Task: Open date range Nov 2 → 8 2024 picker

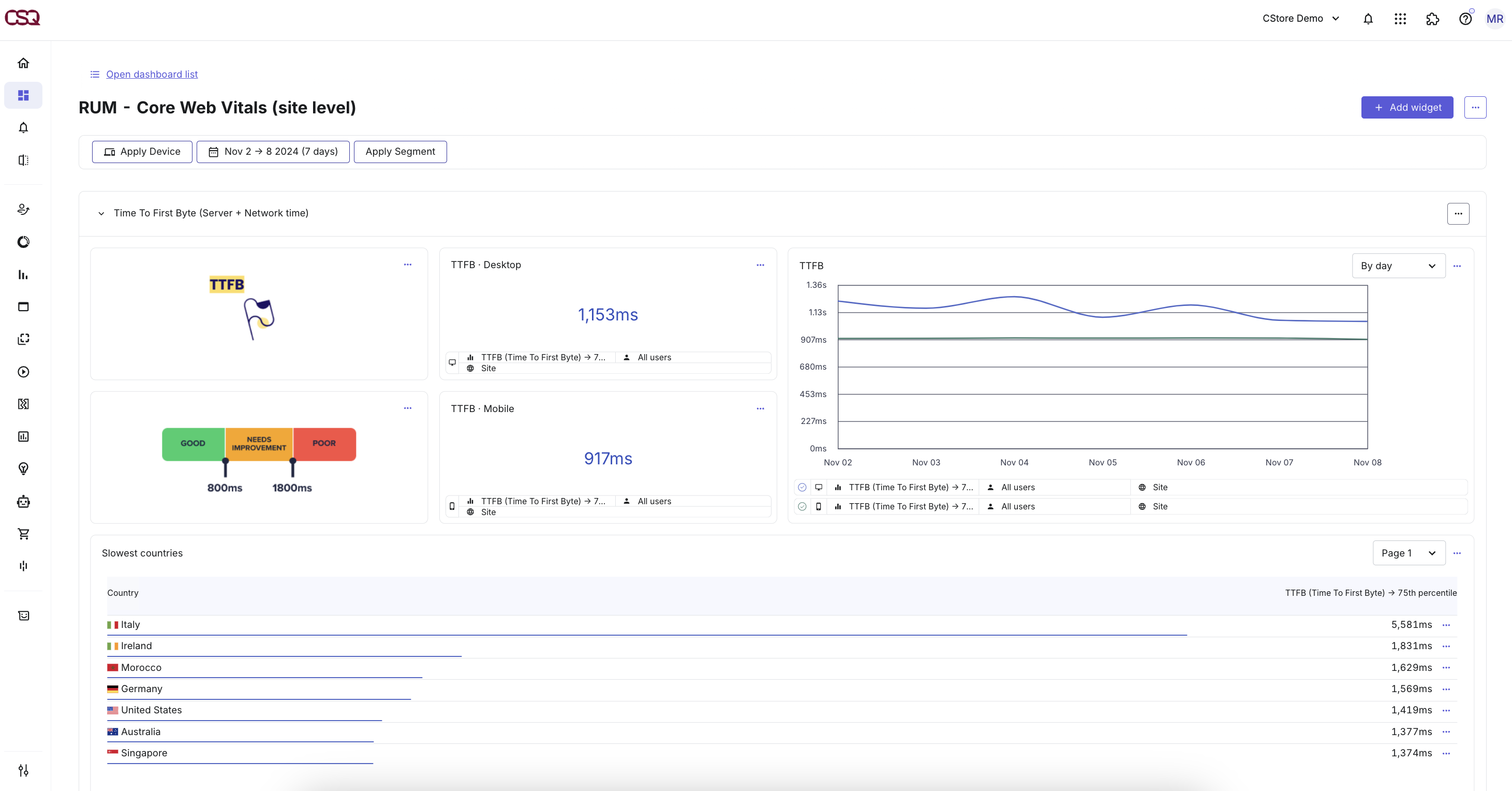Action: [x=273, y=152]
